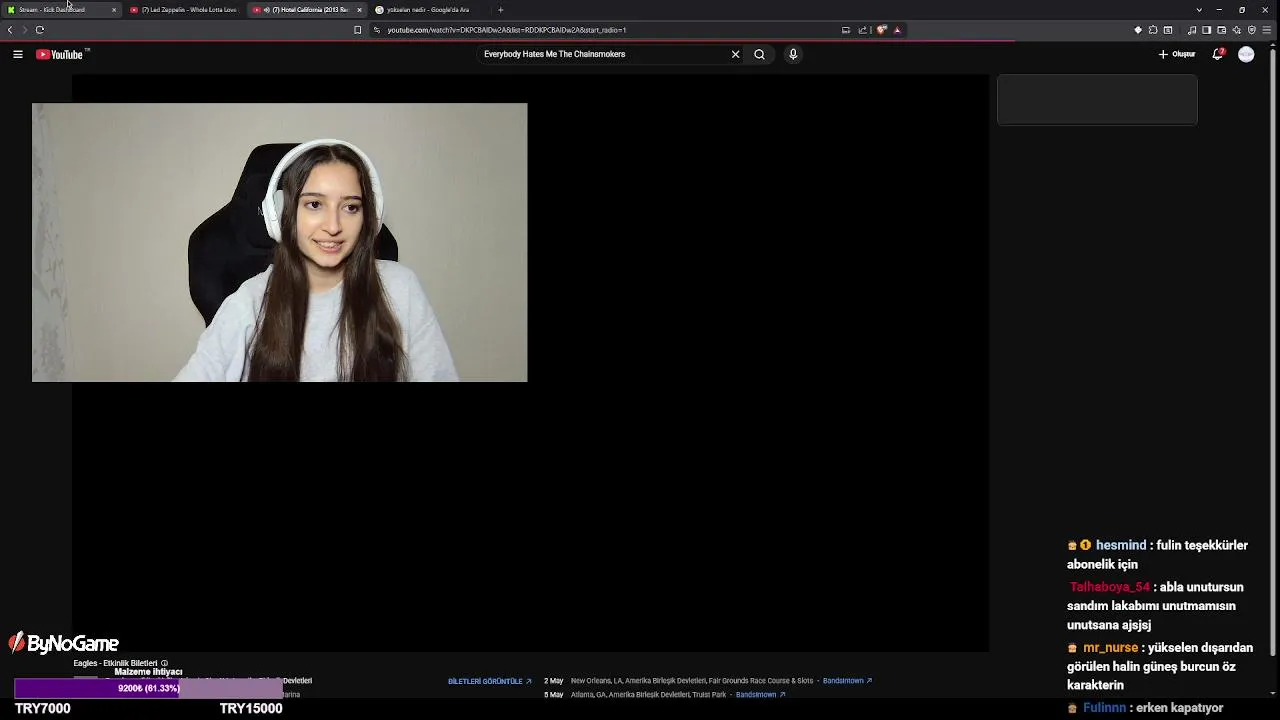Click the browser back arrow
Image resolution: width=1280 pixels, height=720 pixels.
(10, 30)
